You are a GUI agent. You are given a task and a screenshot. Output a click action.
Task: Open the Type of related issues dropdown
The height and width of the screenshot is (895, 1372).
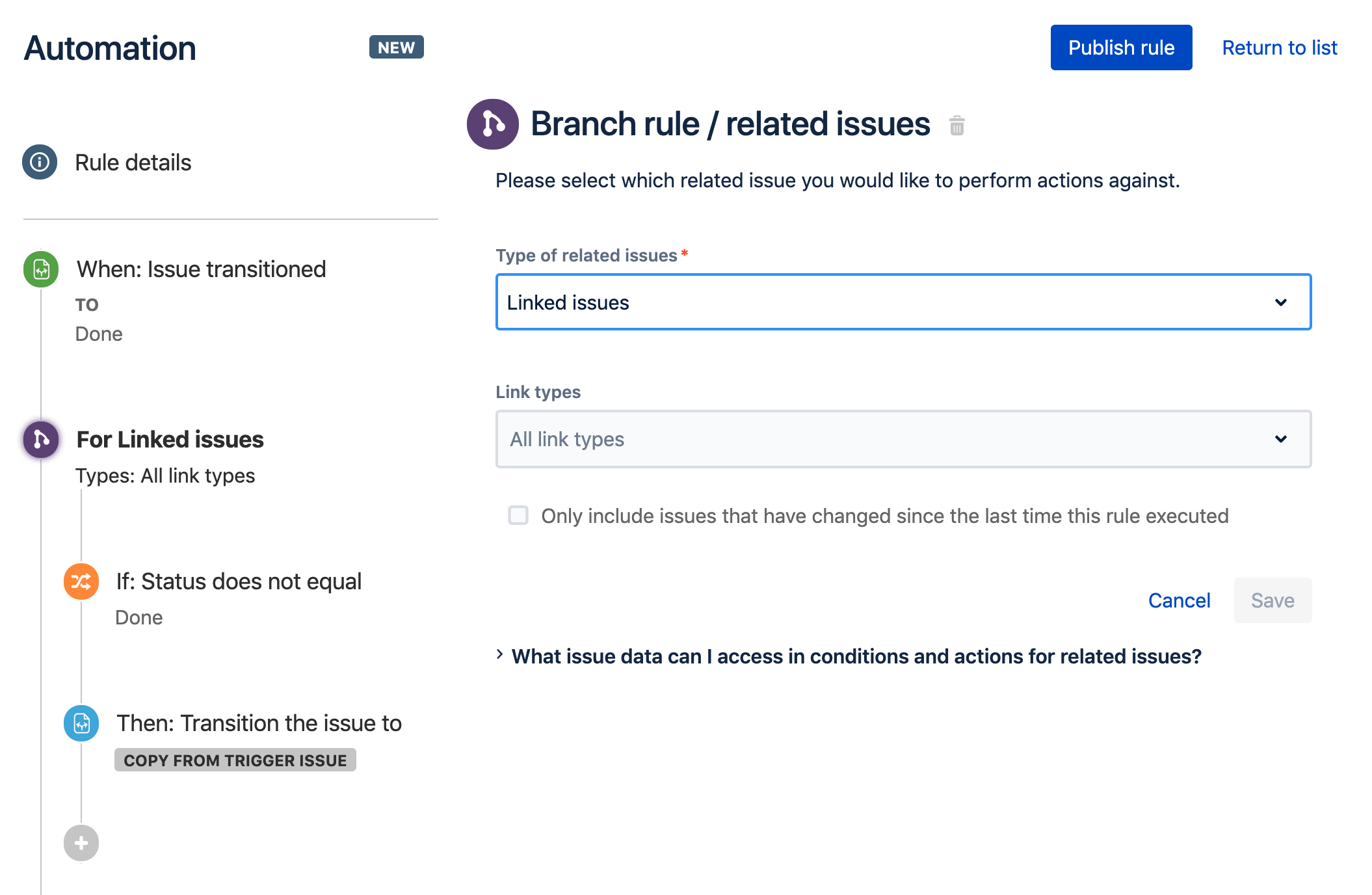[x=903, y=302]
